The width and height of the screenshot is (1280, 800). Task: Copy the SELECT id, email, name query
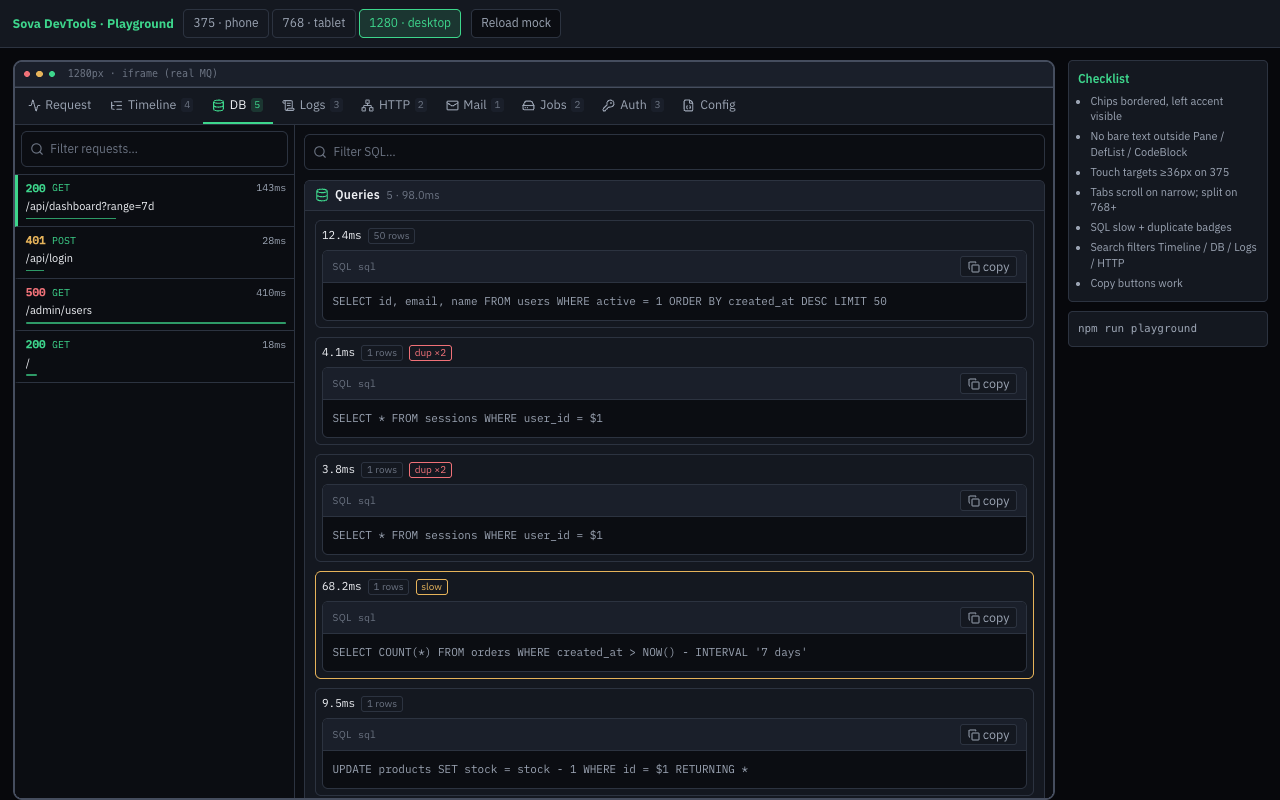(988, 267)
